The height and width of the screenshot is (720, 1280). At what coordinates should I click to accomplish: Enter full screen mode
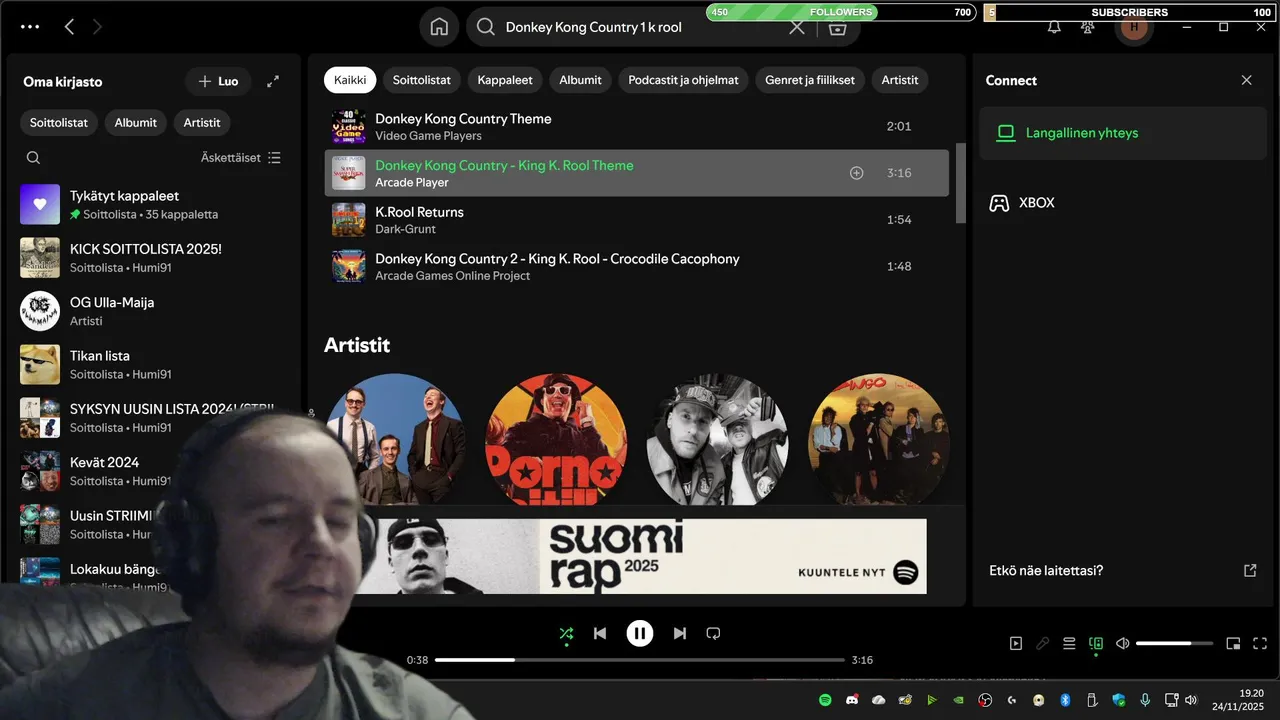1260,643
